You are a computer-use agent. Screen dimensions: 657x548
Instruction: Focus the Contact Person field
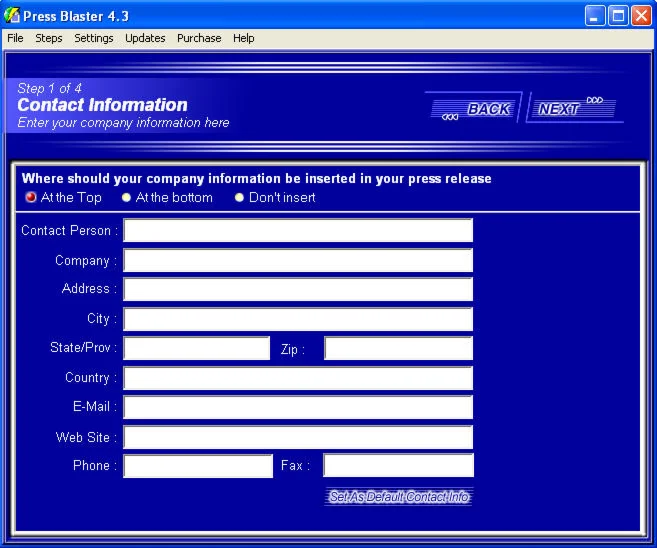[x=298, y=230]
